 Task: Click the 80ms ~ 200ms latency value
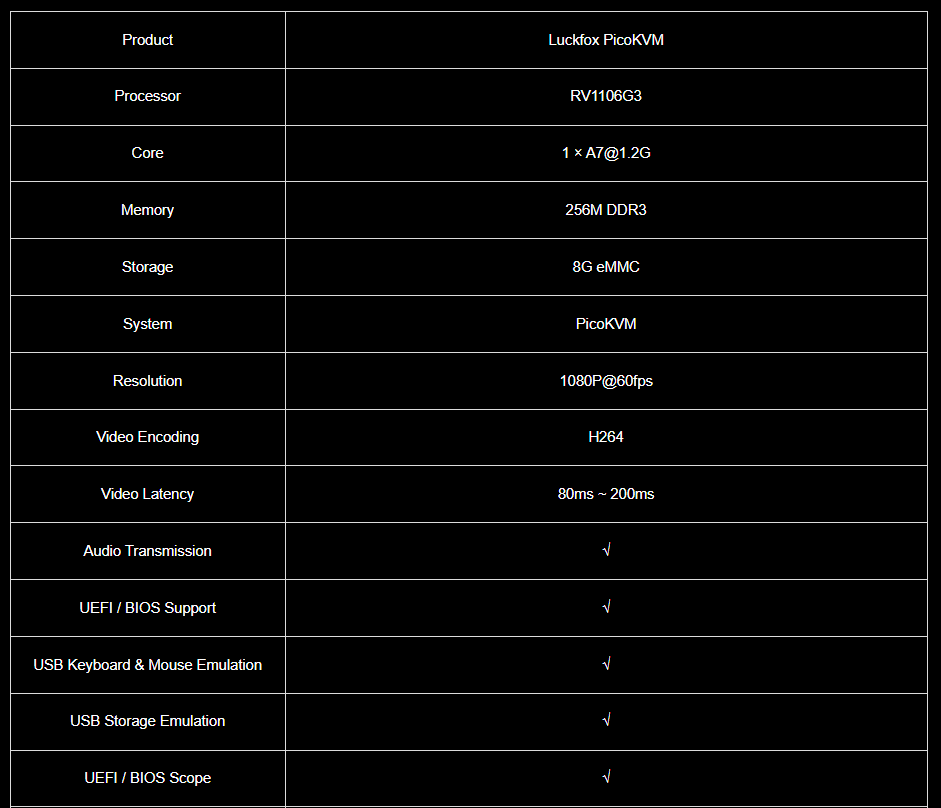[606, 494]
